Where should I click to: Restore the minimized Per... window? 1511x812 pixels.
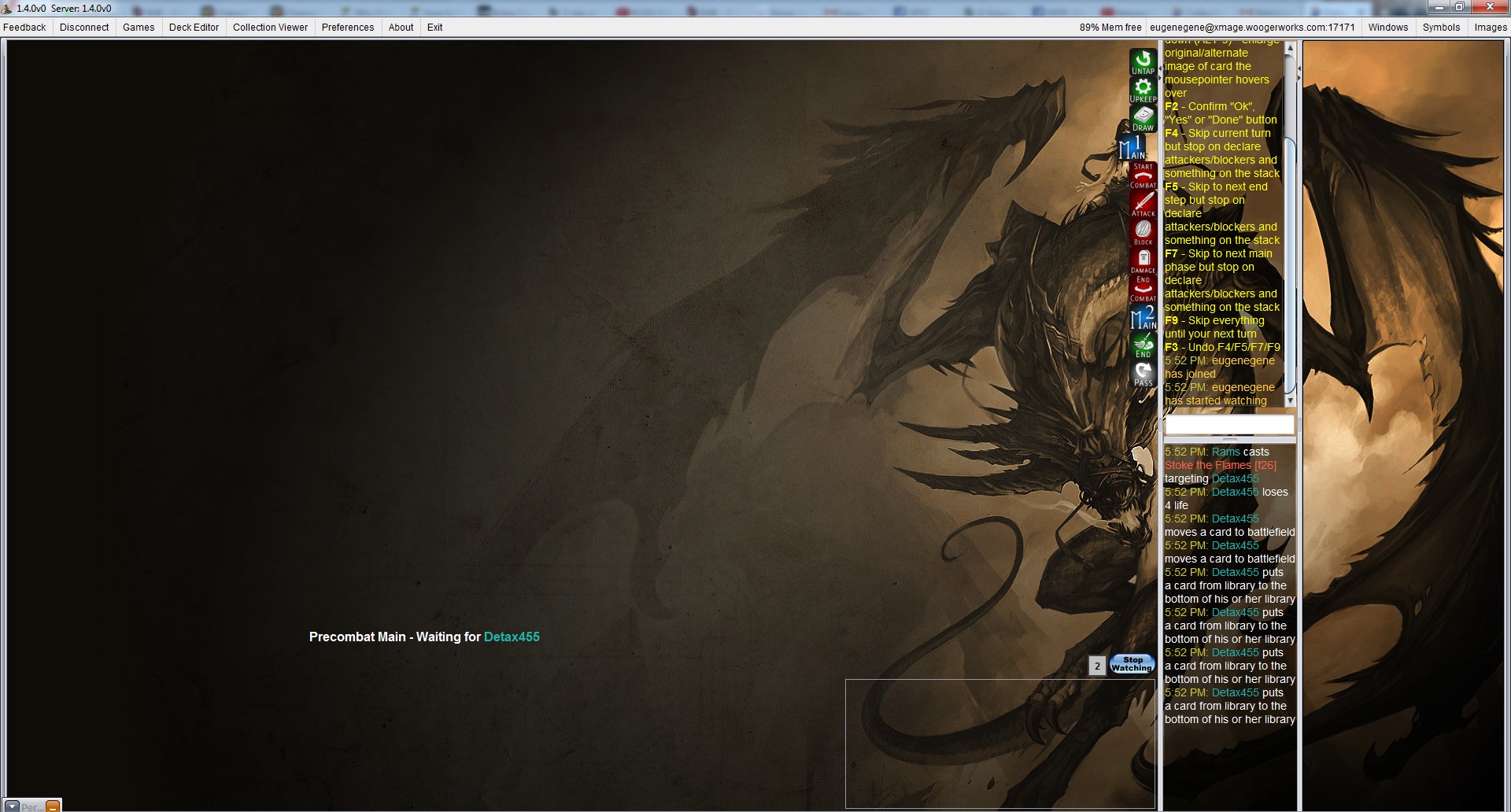pos(52,806)
